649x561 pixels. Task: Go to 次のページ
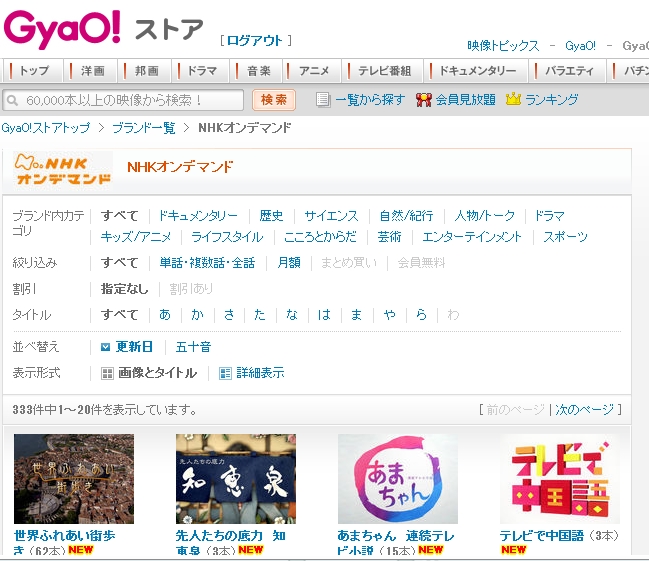coord(585,410)
